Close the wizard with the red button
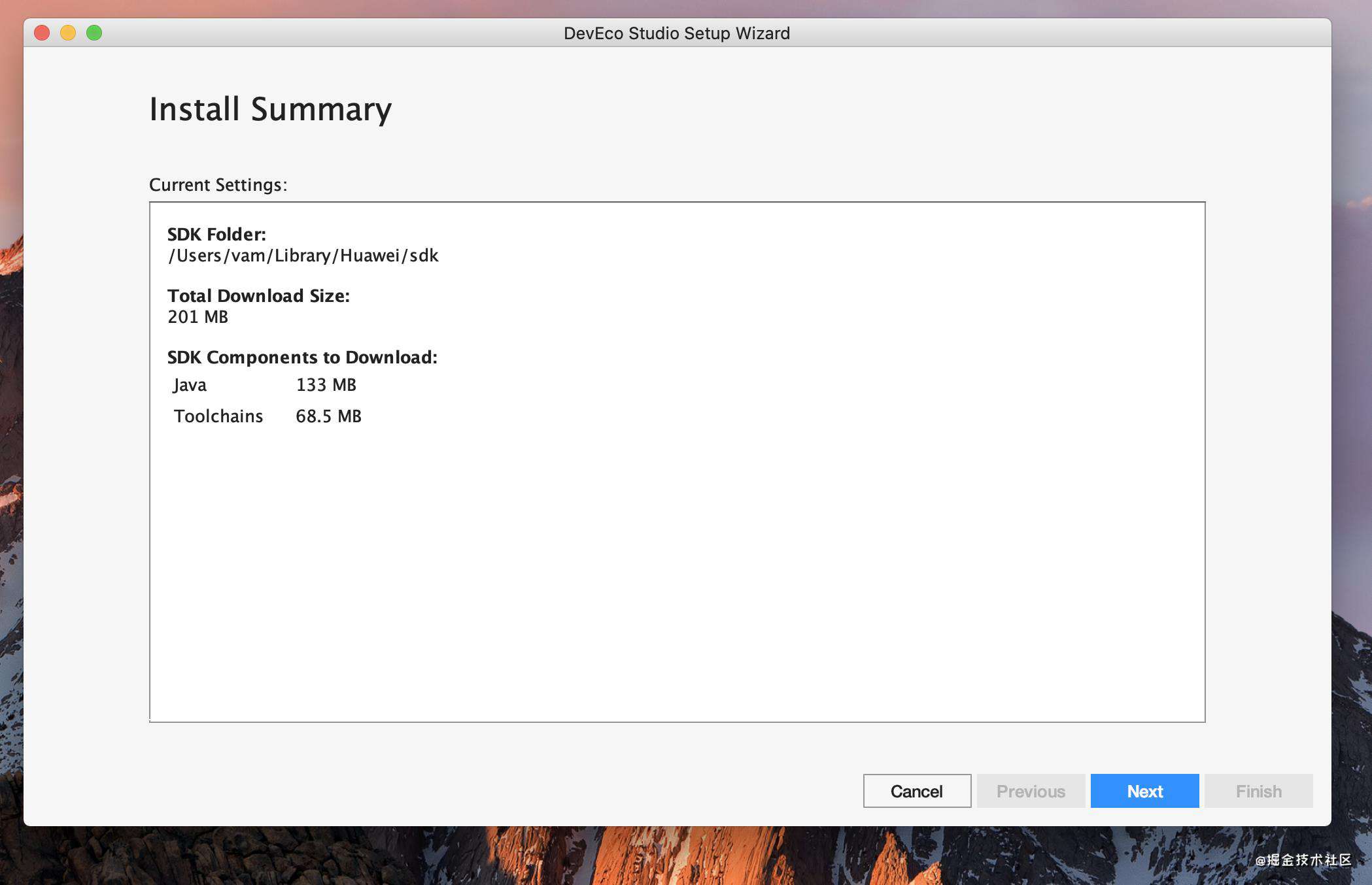Screen dimensions: 1372x885 (42, 33)
